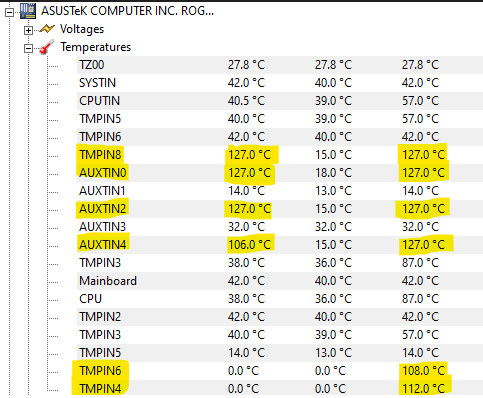This screenshot has height=398, width=483.
Task: Click the 40.0 °C value in TMPIN2 row
Action: [x=333, y=317]
